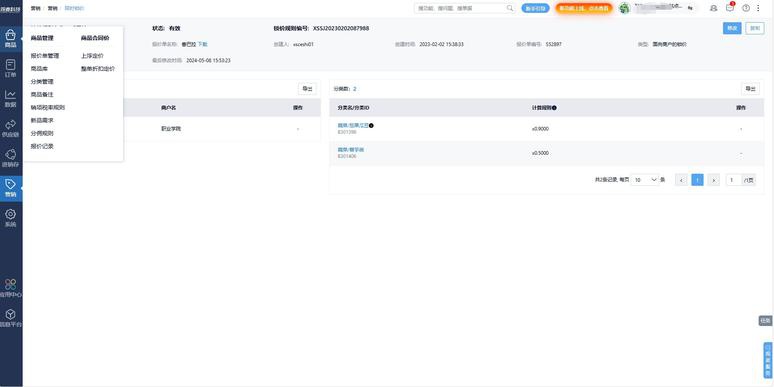This screenshot has width=774, height=387.
Task: Open message inbox with red badge
Action: coord(730,7)
